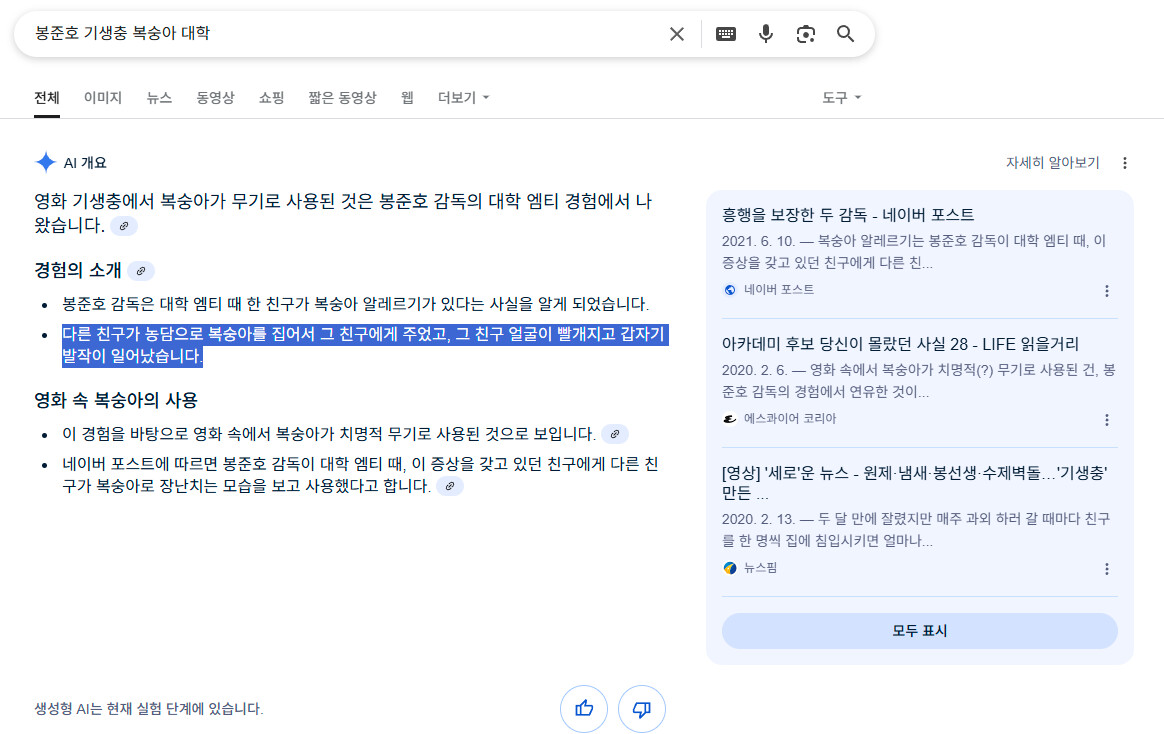This screenshot has width=1164, height=734.
Task: Click the 네이버 포스트 source name
Action: coord(779,290)
